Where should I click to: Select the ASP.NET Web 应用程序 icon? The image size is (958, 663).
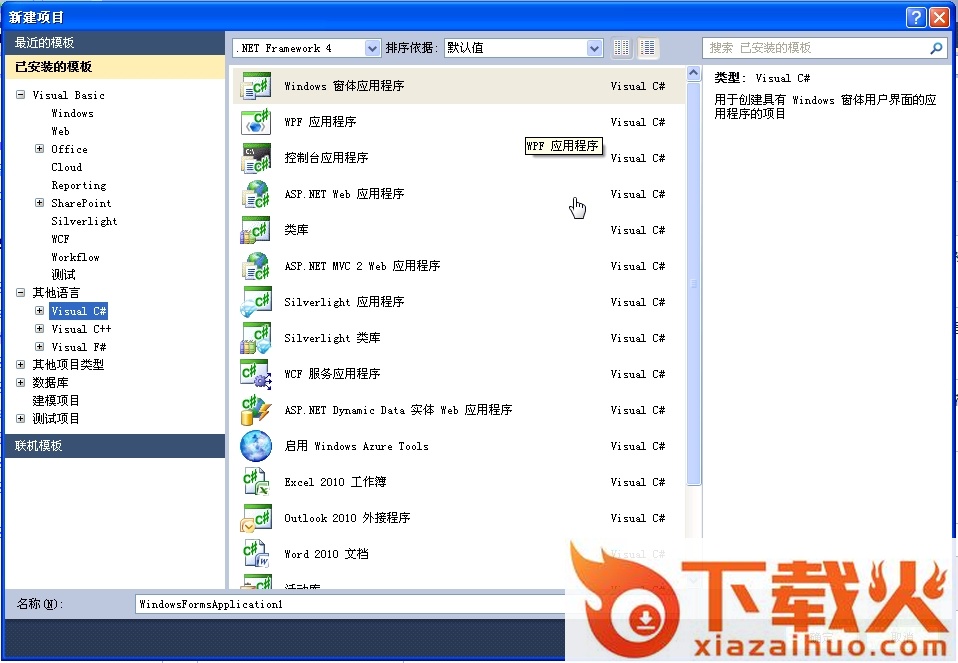[255, 194]
